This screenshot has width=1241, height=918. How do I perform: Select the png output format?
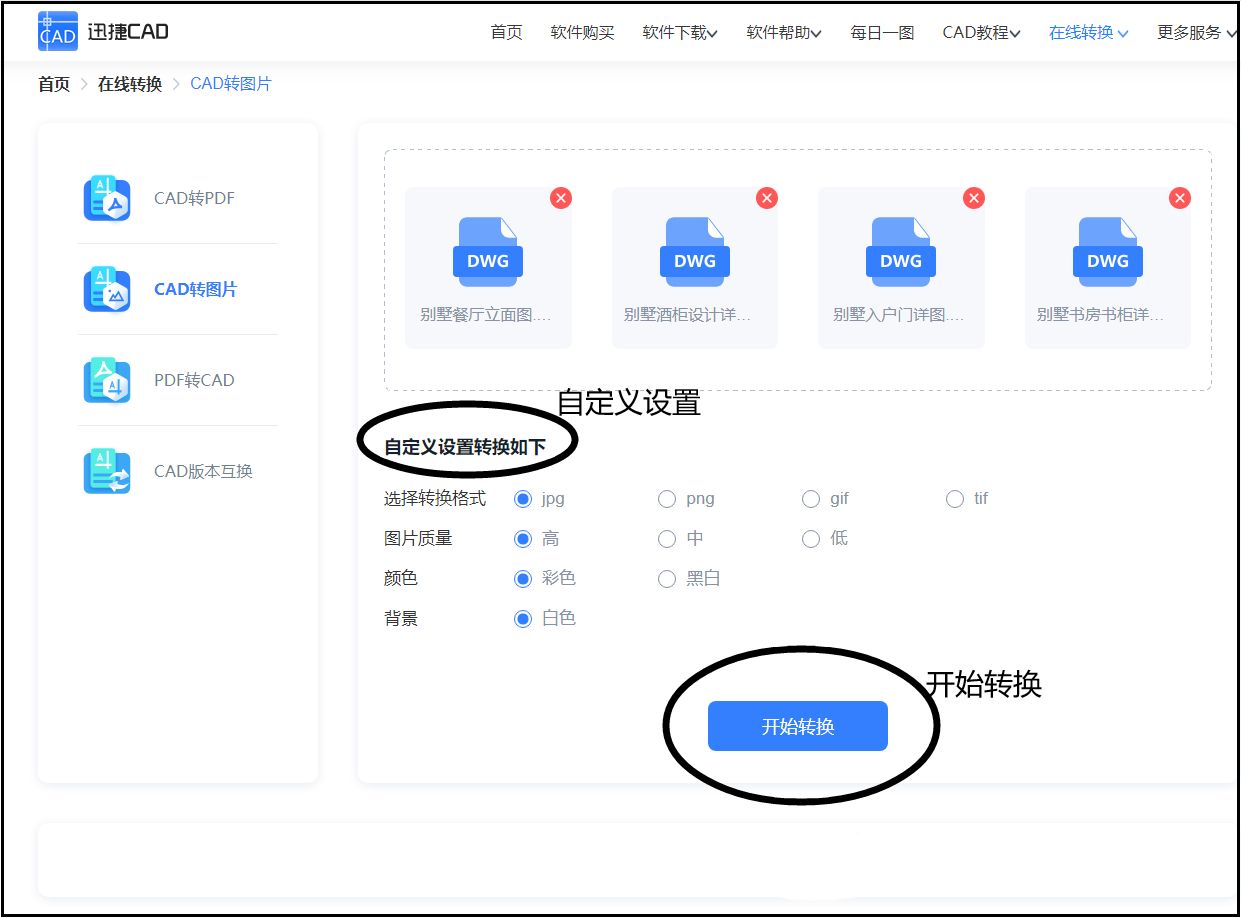click(x=666, y=498)
